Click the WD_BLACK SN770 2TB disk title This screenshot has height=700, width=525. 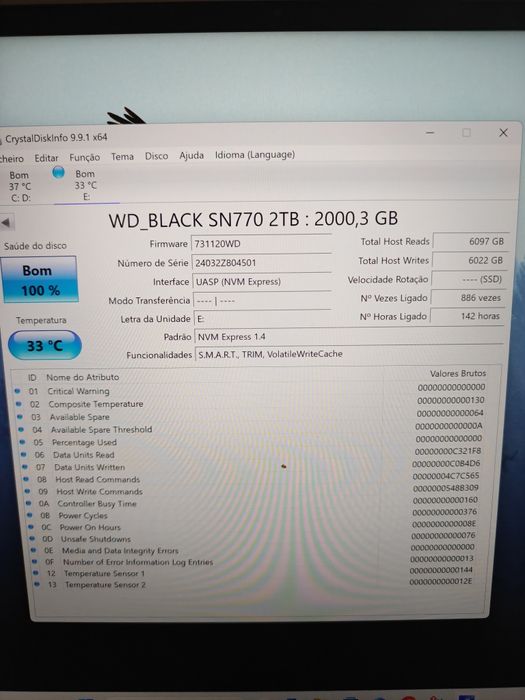pyautogui.click(x=253, y=220)
